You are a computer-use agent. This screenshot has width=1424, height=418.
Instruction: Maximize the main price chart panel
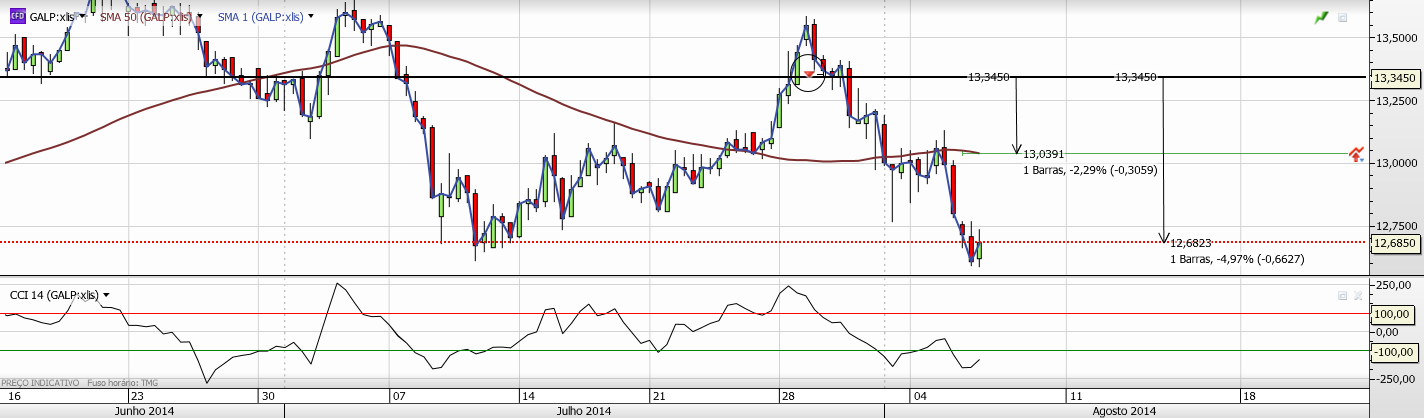coord(1342,17)
